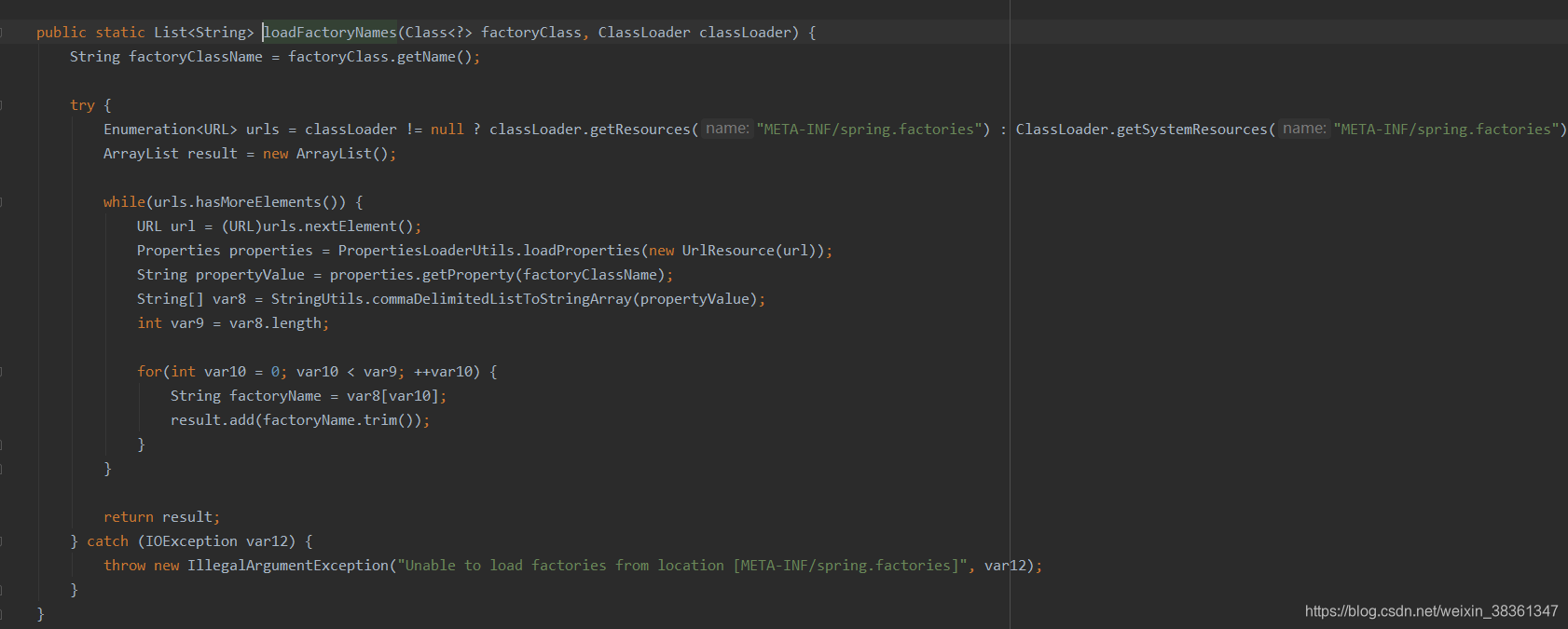Click the first "META-INF/spring.factories" string literal

point(869,130)
